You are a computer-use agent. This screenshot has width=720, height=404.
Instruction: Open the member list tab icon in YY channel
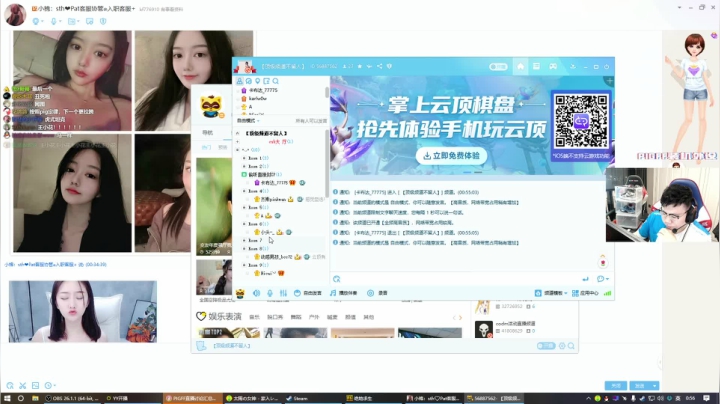(240, 81)
